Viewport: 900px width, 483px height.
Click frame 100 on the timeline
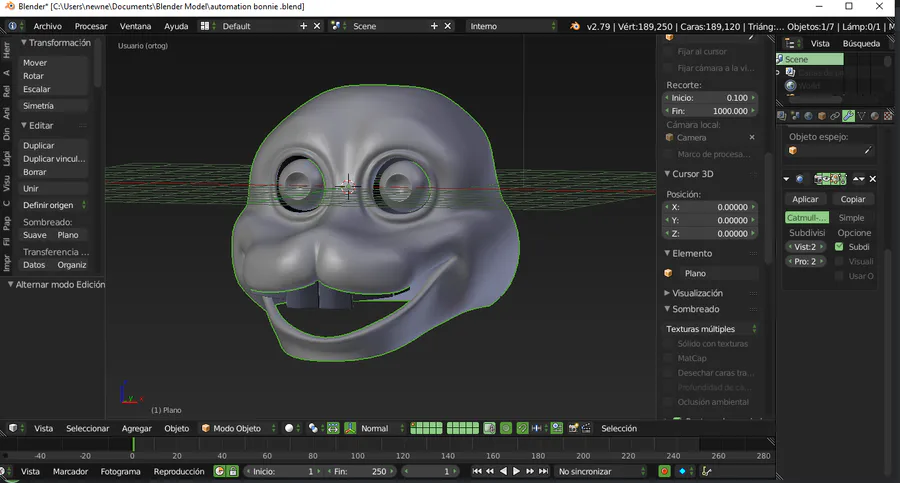coord(358,456)
